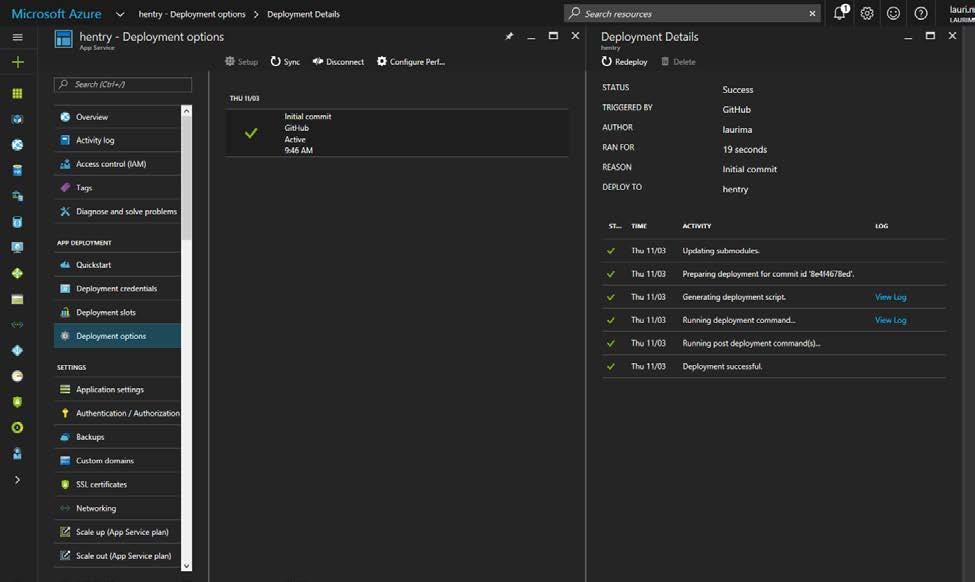The width and height of the screenshot is (975, 582).
Task: Open Backups menu item
Action: (118, 437)
